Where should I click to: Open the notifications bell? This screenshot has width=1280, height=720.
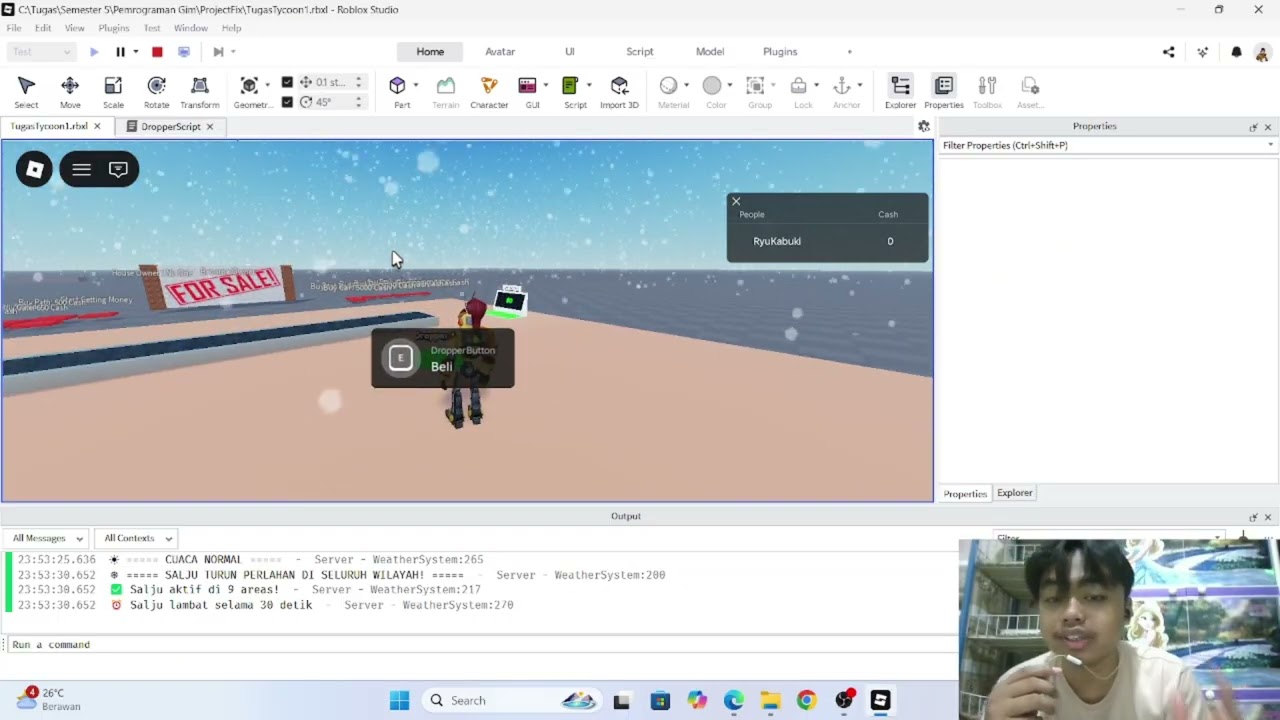point(1237,52)
